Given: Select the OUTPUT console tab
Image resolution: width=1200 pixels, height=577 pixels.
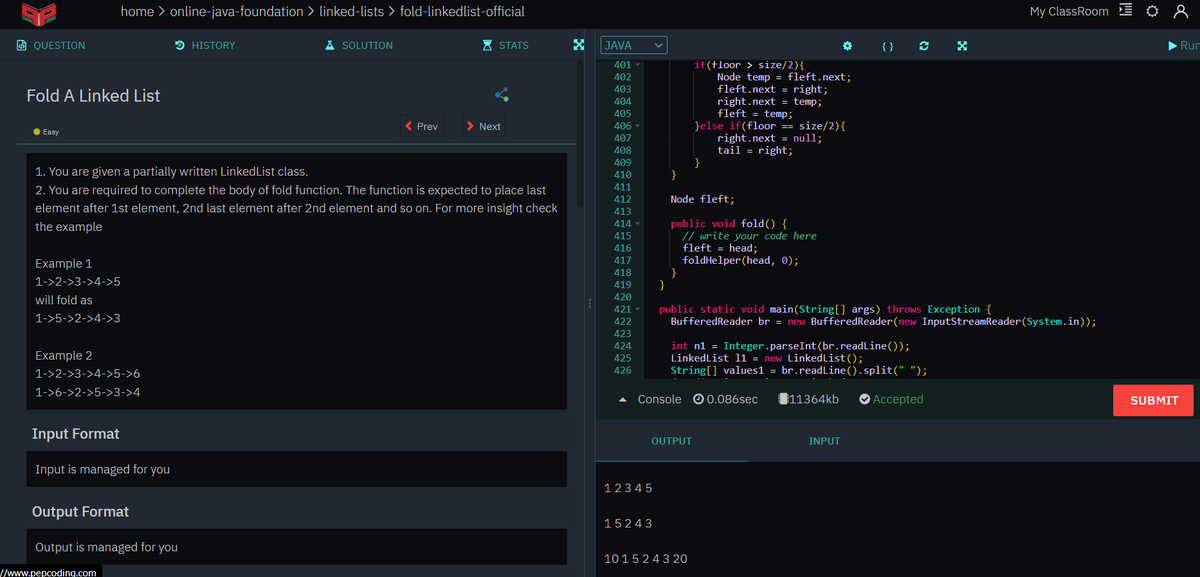Looking at the screenshot, I should point(671,441).
